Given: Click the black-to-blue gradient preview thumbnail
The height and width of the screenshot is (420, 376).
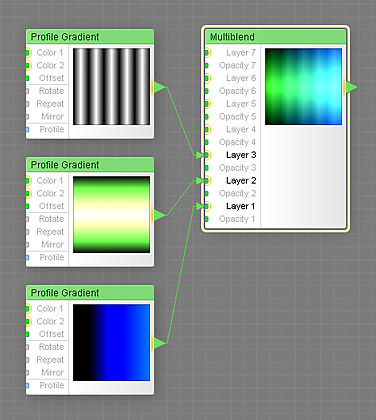Looking at the screenshot, I should [x=111, y=343].
